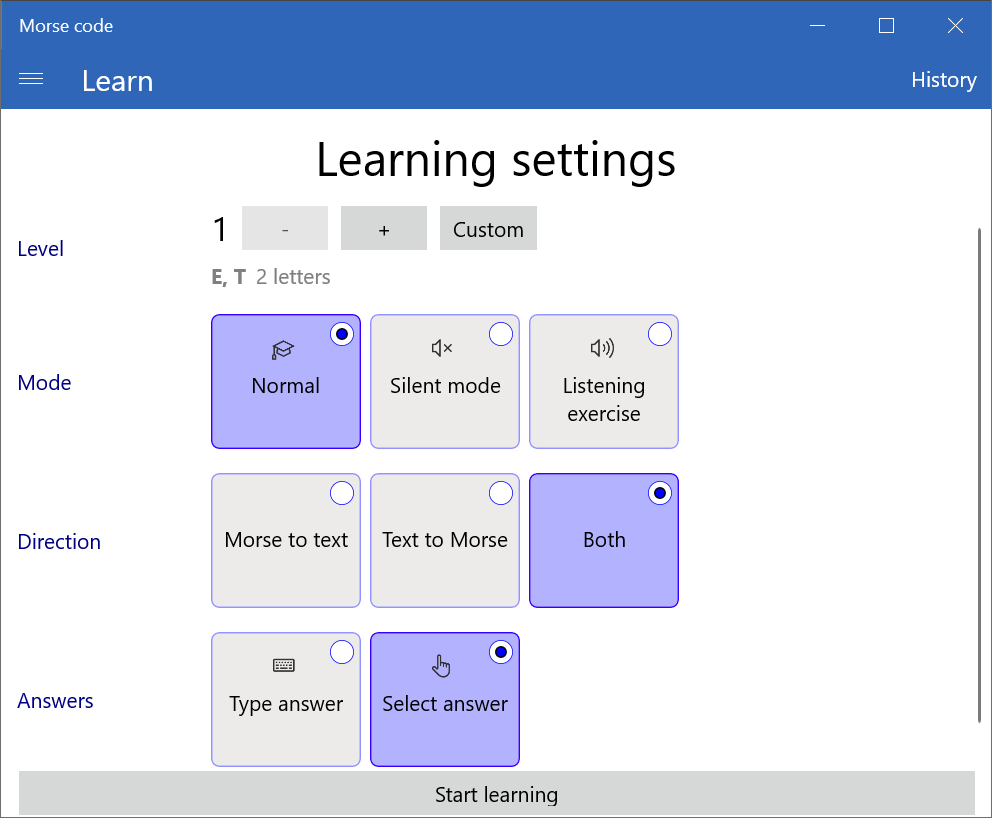Click the vertical scrollbar on the right
Screen dimensions: 992x818
tap(979, 474)
